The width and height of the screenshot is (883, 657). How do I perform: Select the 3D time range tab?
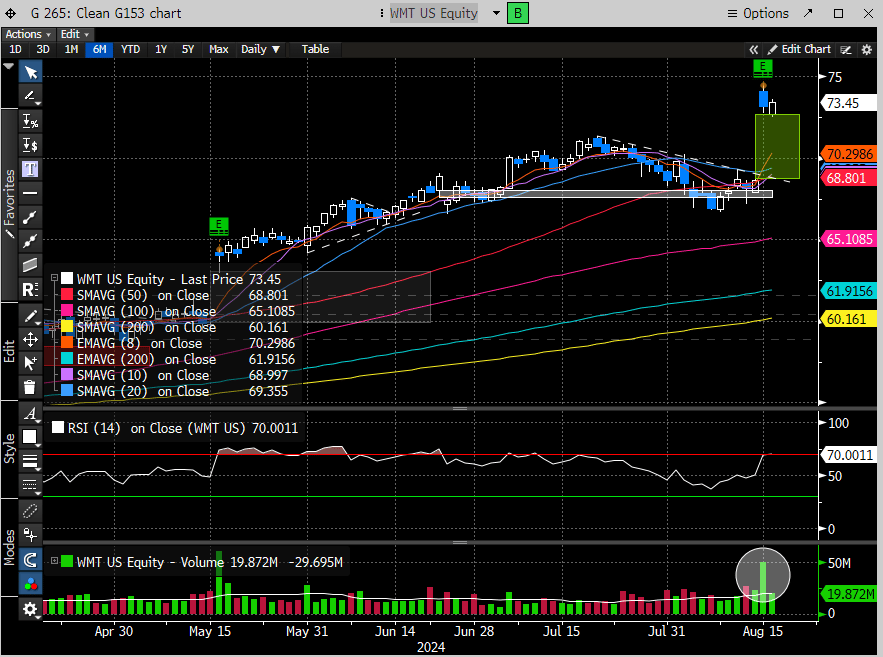pos(43,50)
